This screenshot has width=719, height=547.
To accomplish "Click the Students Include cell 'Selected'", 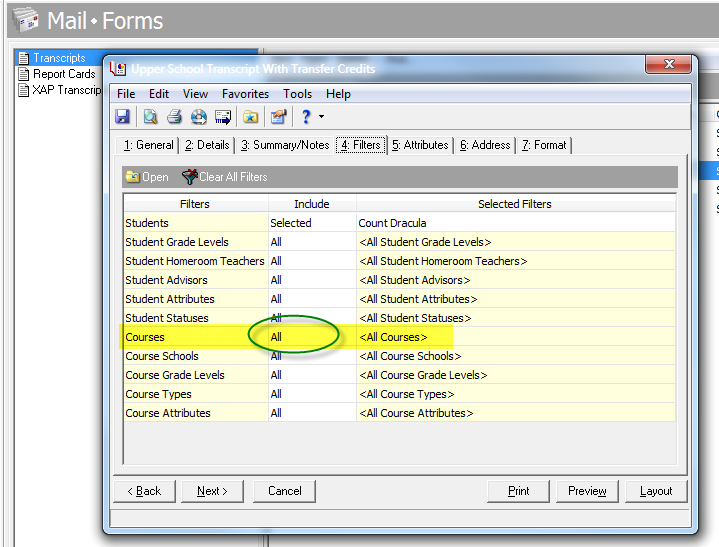I will [x=312, y=223].
